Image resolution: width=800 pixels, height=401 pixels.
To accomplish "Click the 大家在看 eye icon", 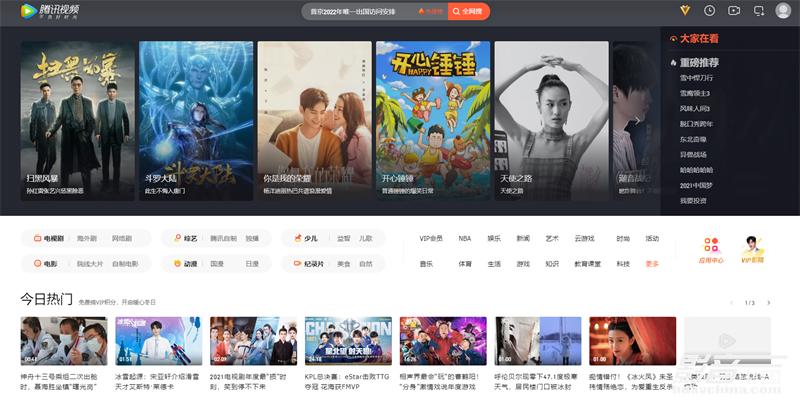I will [673, 39].
